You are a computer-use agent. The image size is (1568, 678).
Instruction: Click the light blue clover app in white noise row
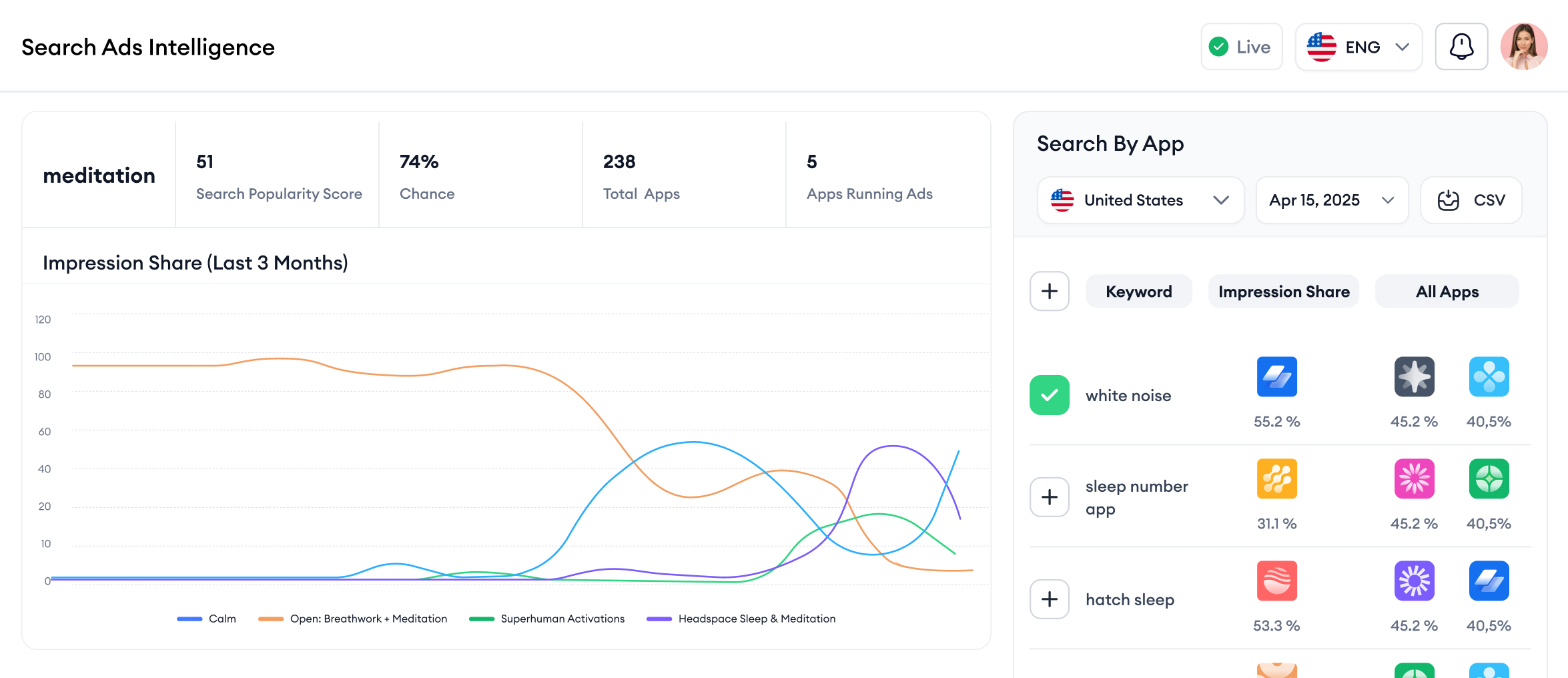[x=1489, y=376]
